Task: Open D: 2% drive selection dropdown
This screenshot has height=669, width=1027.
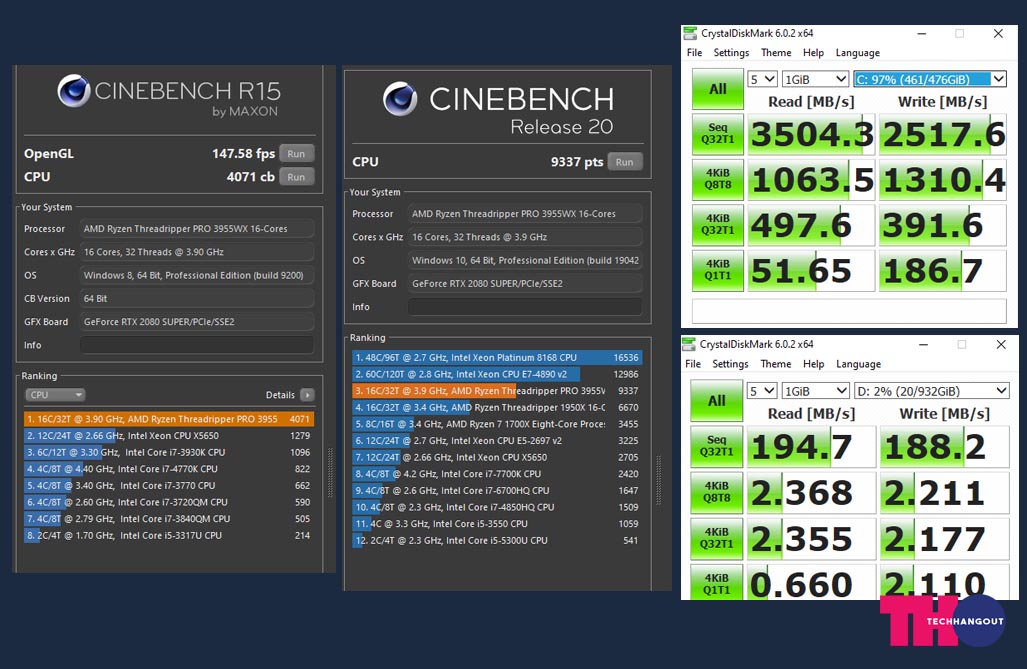Action: pos(931,391)
